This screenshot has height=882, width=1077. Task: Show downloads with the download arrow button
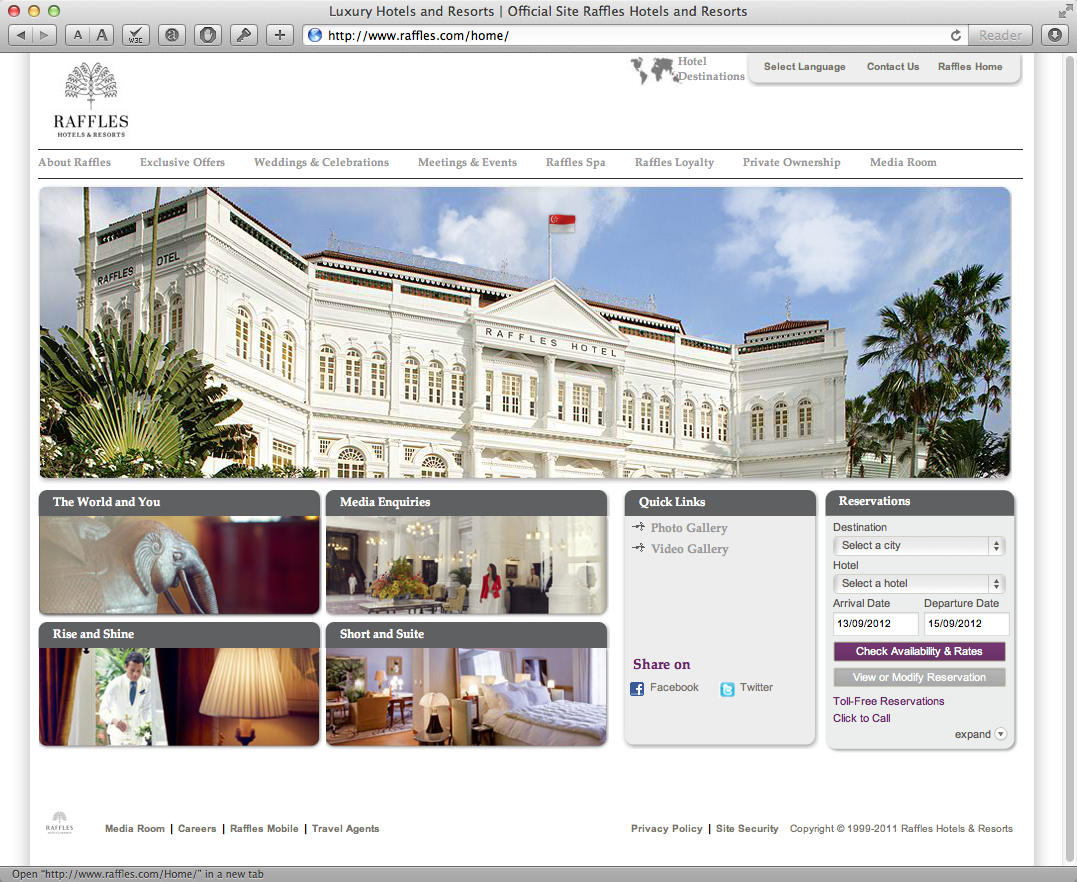click(x=1055, y=35)
